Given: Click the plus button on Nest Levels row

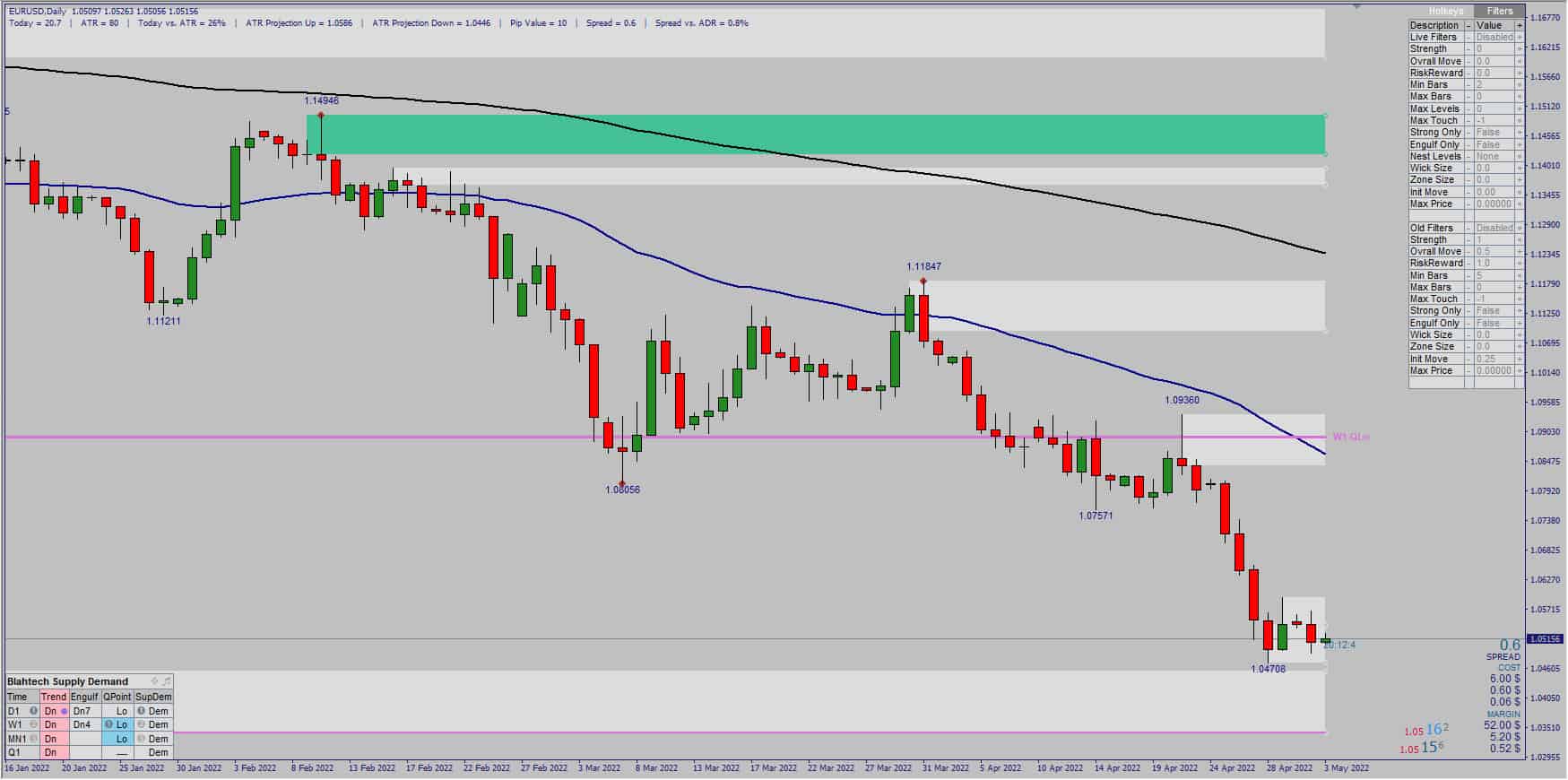Looking at the screenshot, I should (1520, 156).
